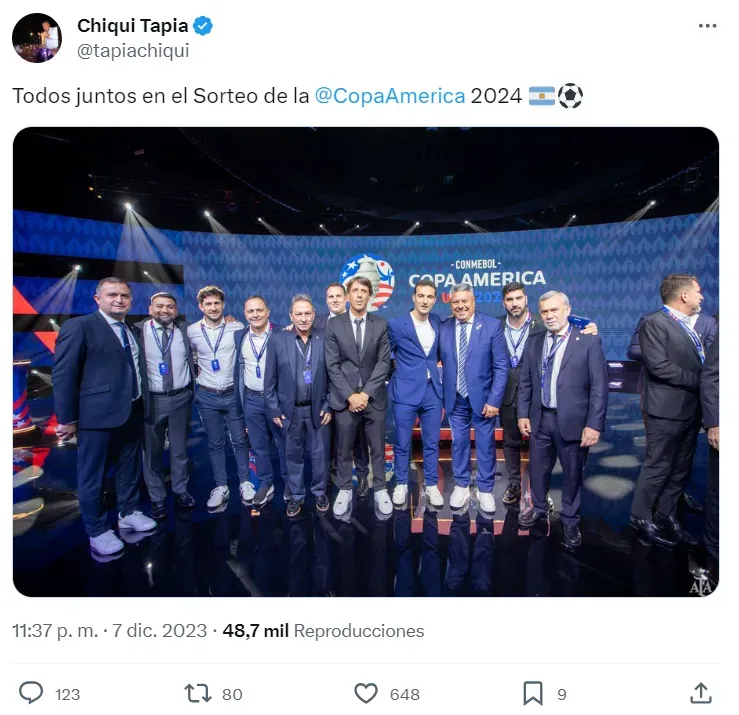Like the tweet with the heart icon
This screenshot has width=739, height=715.
pos(366,693)
